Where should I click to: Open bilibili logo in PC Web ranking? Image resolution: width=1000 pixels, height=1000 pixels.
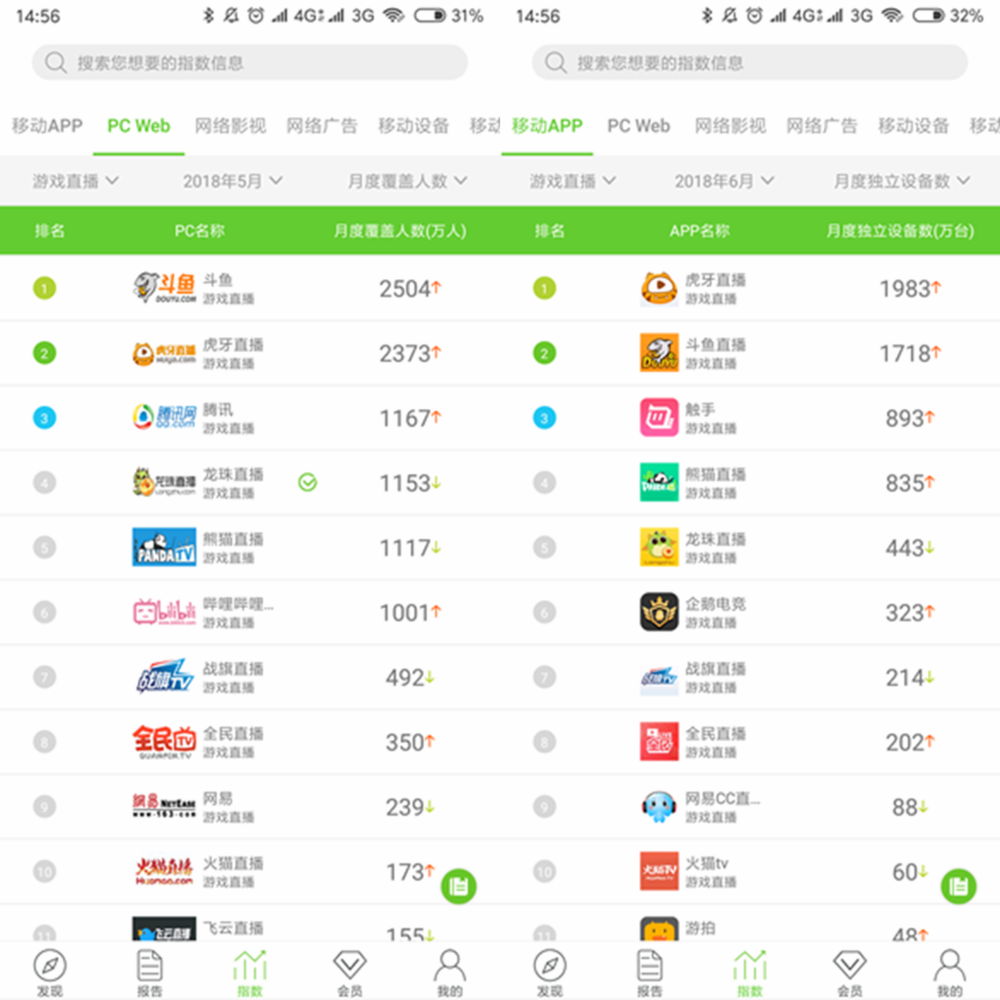click(x=164, y=612)
